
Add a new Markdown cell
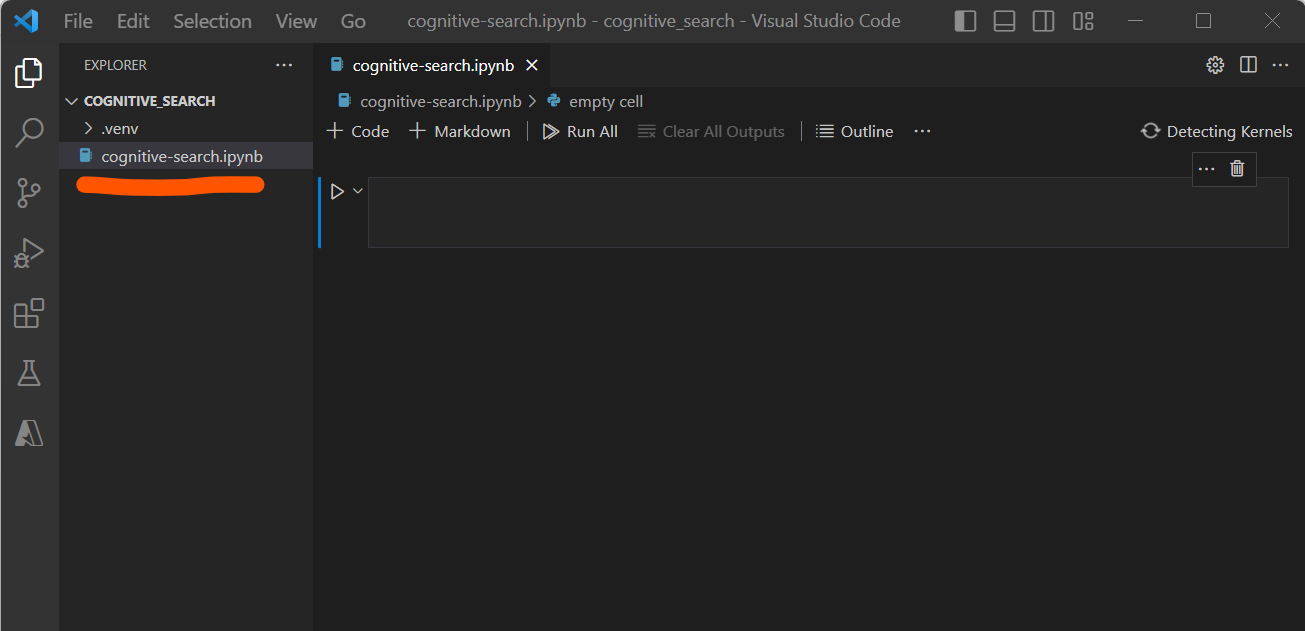[460, 131]
